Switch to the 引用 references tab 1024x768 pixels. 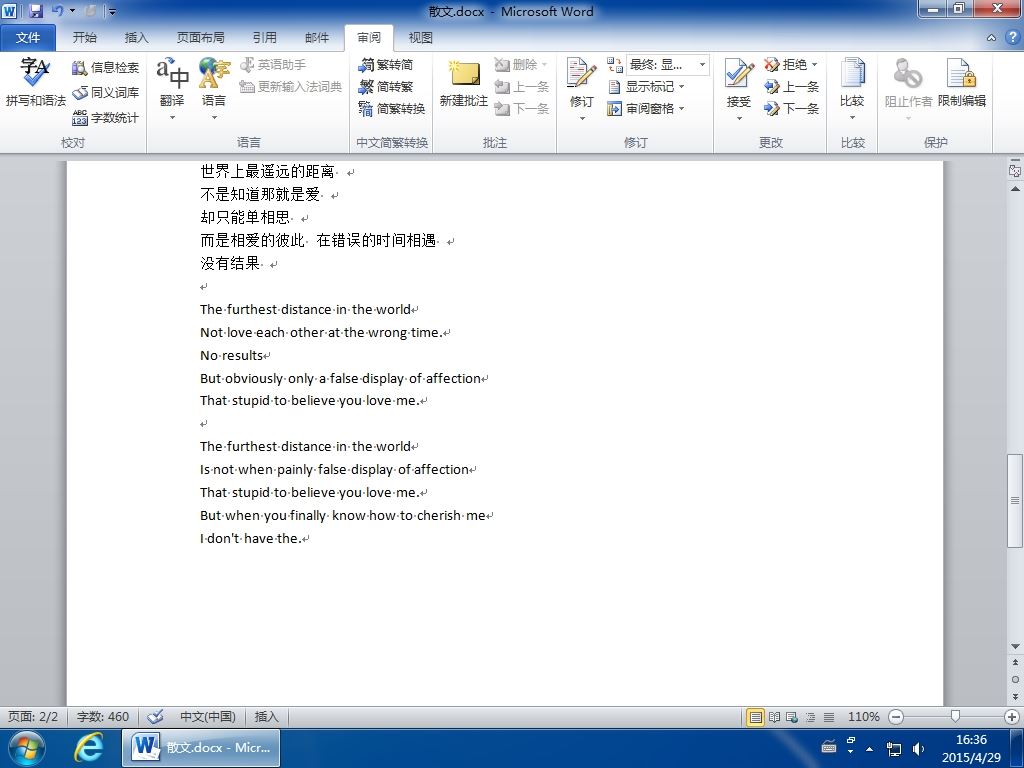264,38
